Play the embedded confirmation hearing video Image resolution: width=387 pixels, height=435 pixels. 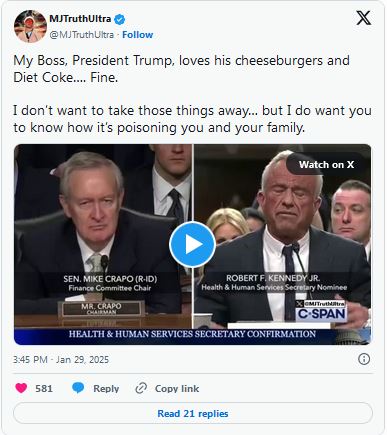(x=192, y=244)
